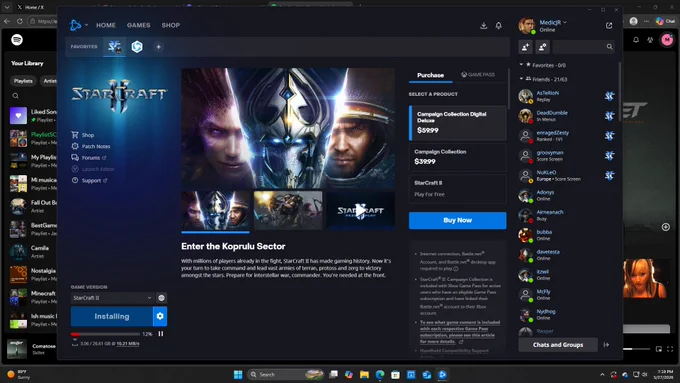Adjust the Spotify volume slider
Viewport: 680px width, 383px height.
click(637, 349)
